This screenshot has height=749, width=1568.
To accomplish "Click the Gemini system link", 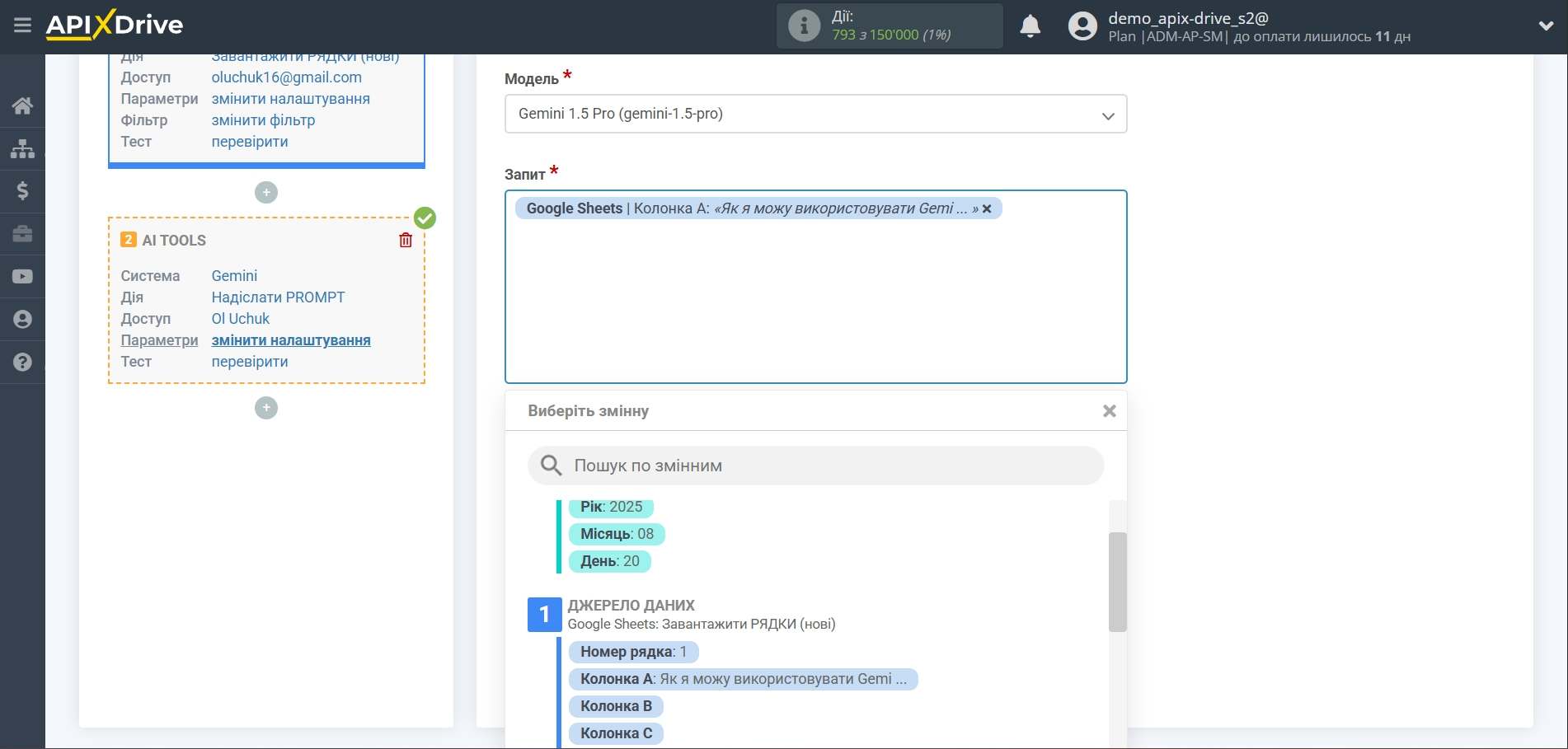I will tap(234, 276).
